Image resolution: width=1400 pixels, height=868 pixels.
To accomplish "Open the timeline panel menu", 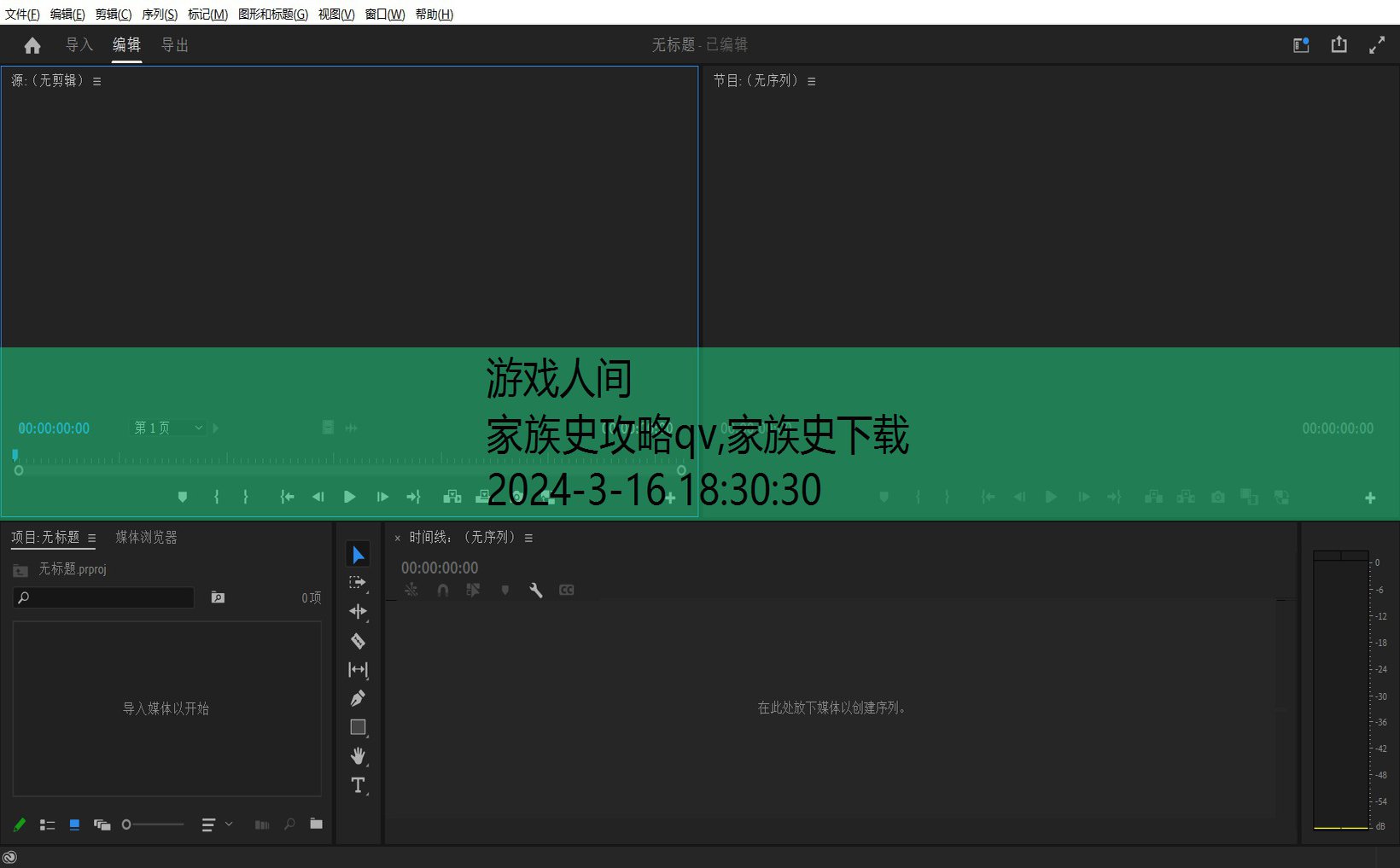I will [x=528, y=539].
